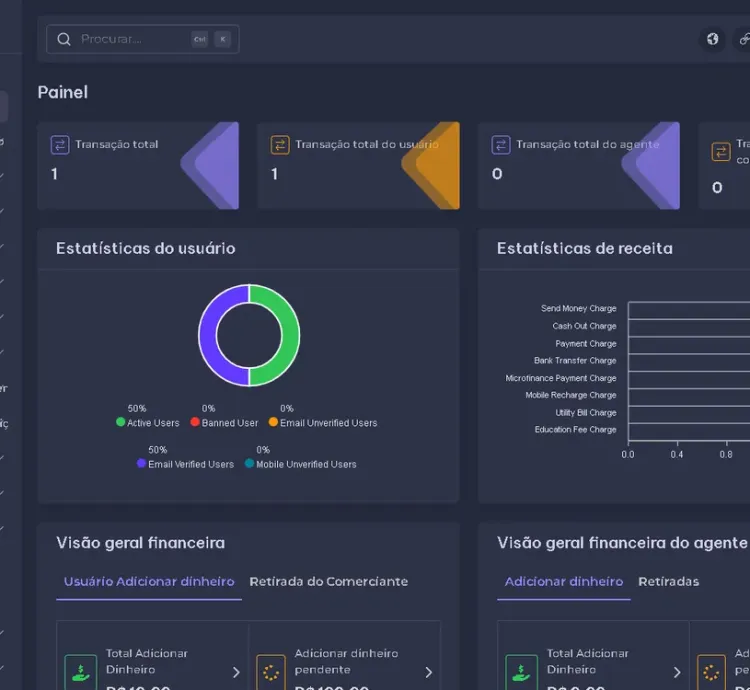Viewport: 750px width, 690px height.
Task: Click green money-hand icon in Visão geral financeira do agente
Action: 521,672
